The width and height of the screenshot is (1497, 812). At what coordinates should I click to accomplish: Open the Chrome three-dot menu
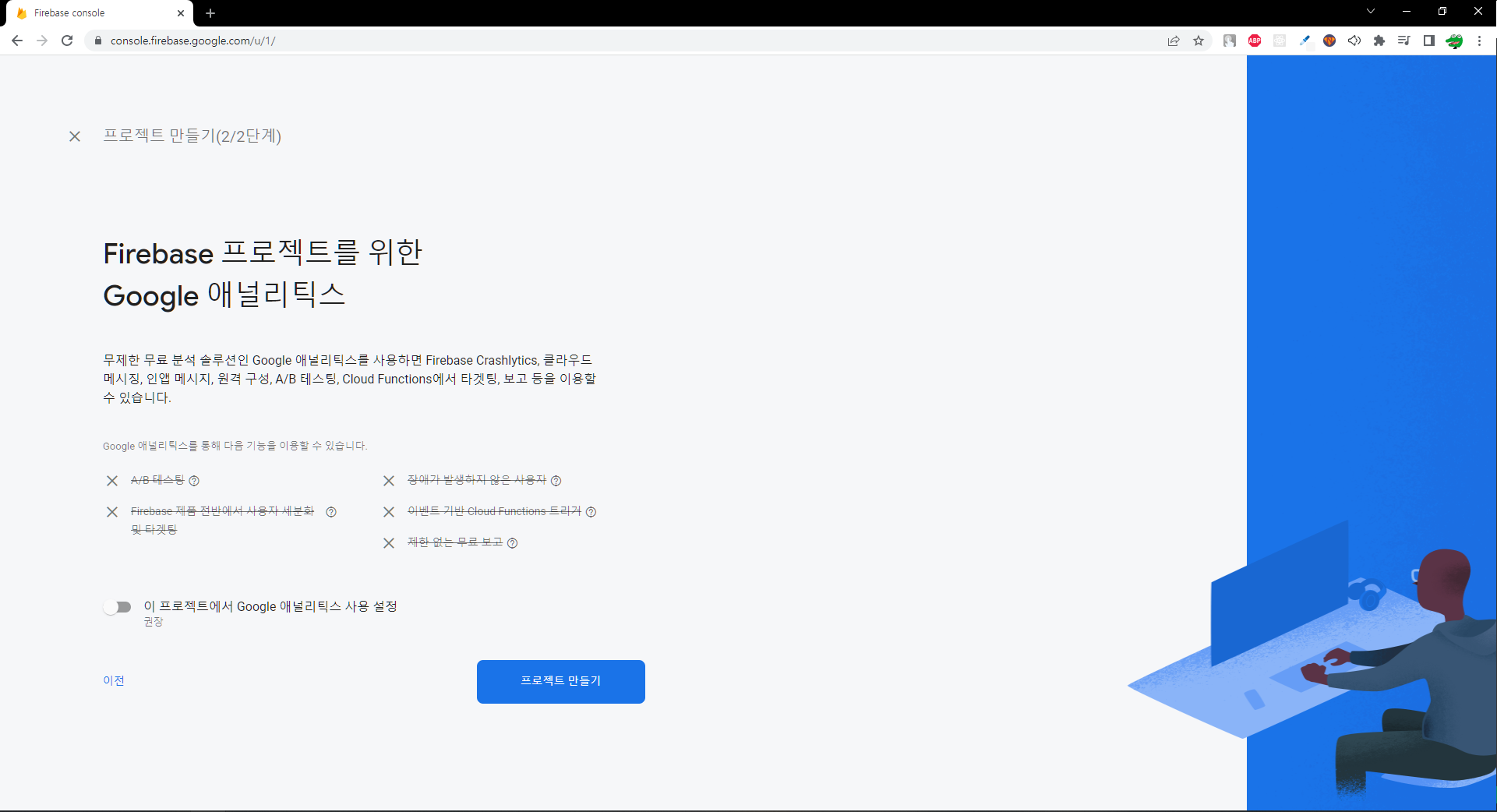click(x=1479, y=41)
